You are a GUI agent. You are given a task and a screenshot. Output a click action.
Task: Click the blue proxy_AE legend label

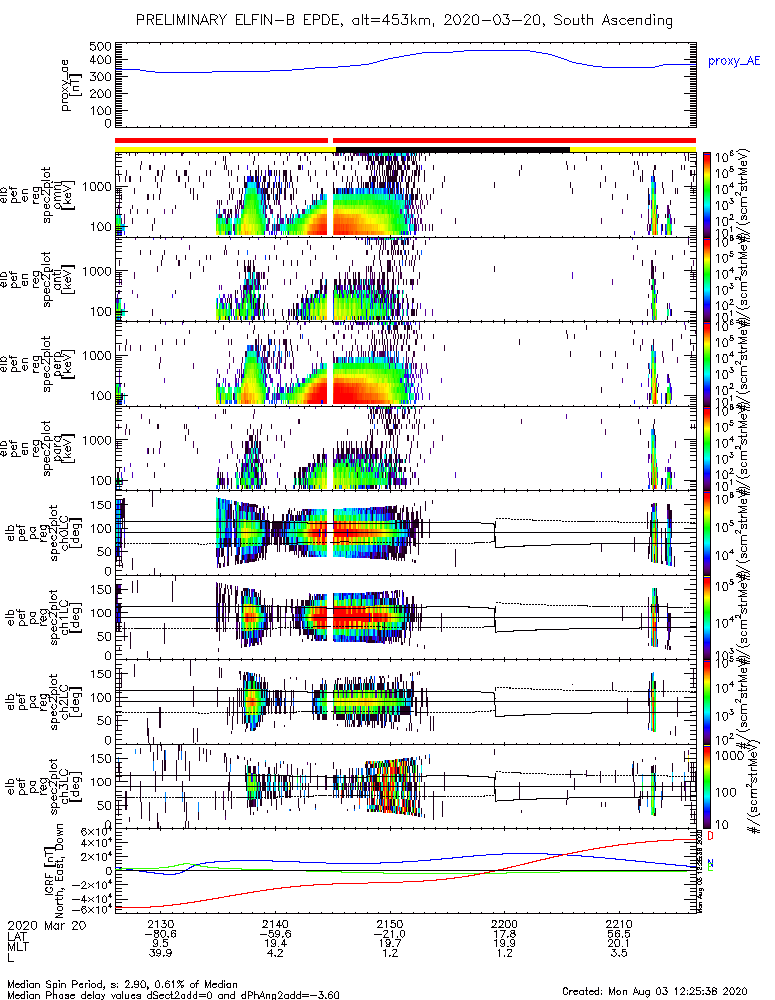click(x=734, y=61)
